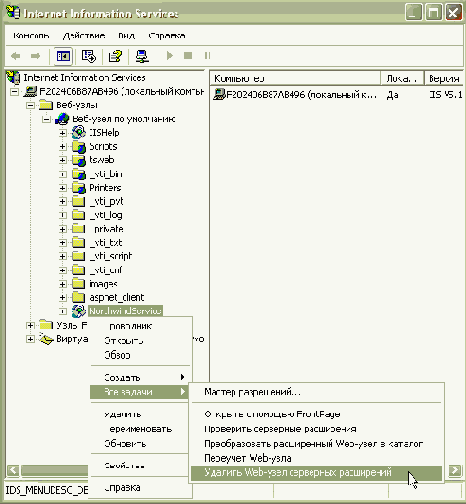466x504 pixels.
Task: Select the Internet Information Services root node
Action: click(x=84, y=78)
